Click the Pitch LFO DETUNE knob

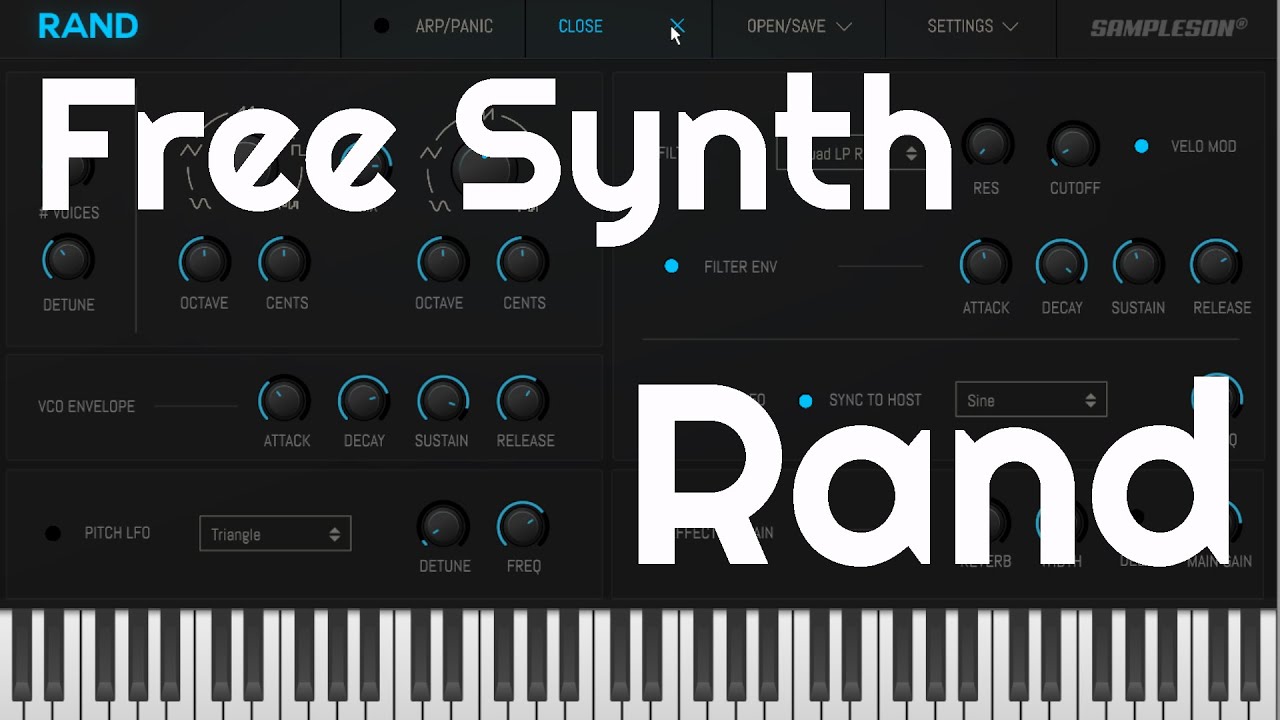coord(442,526)
